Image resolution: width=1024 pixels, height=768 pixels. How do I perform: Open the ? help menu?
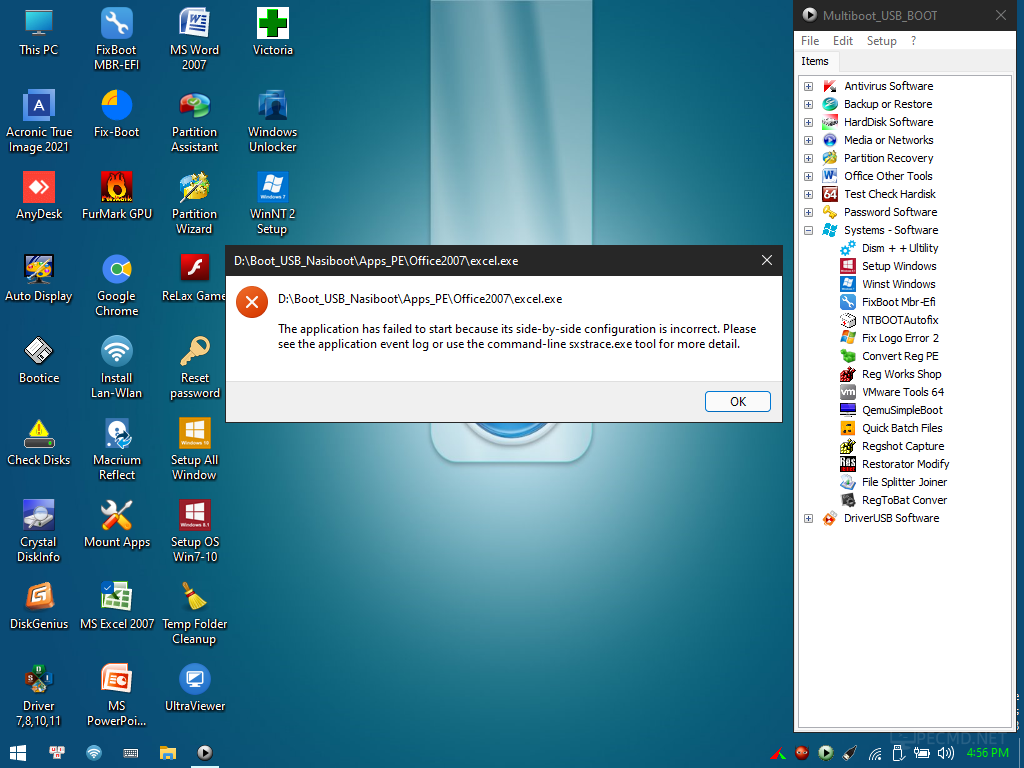(913, 40)
